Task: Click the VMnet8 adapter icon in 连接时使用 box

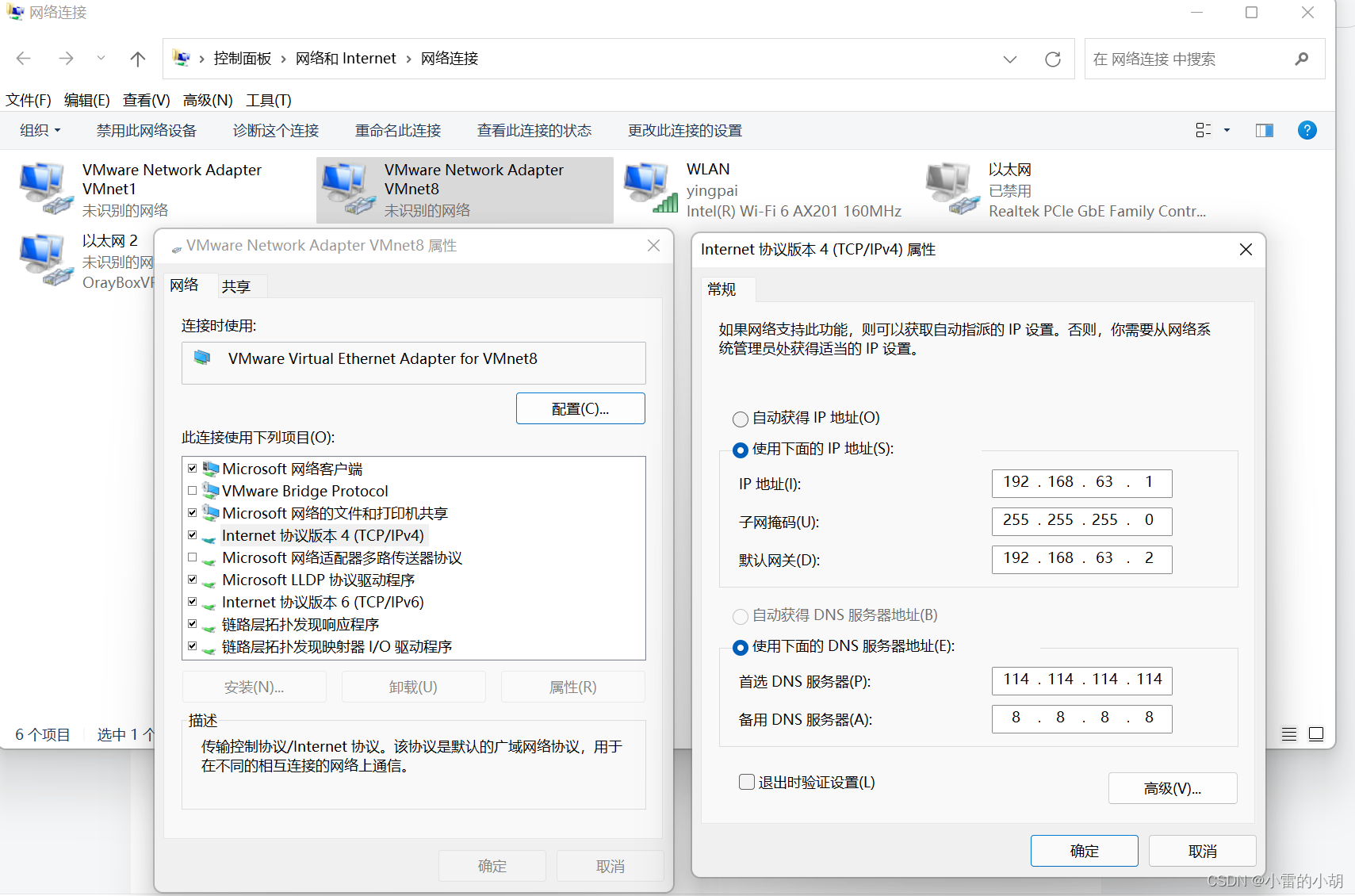Action: 202,358
